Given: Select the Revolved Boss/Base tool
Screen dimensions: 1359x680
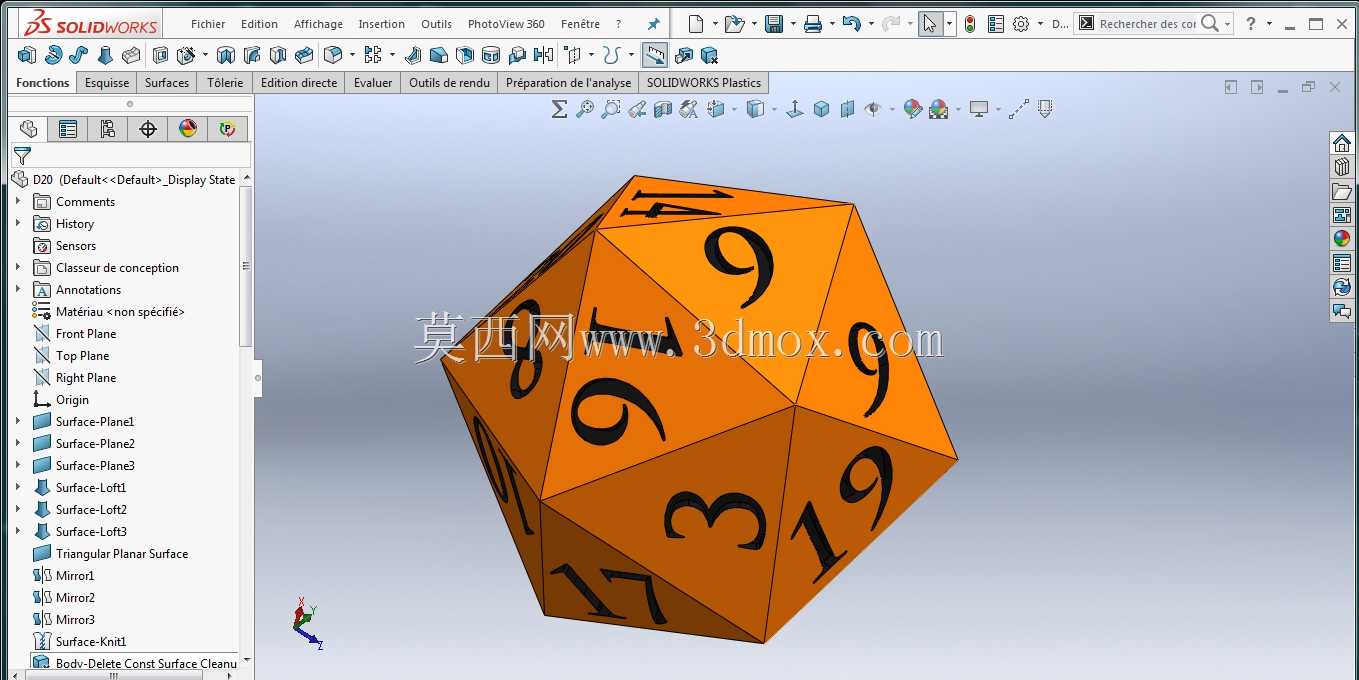Looking at the screenshot, I should click(53, 55).
